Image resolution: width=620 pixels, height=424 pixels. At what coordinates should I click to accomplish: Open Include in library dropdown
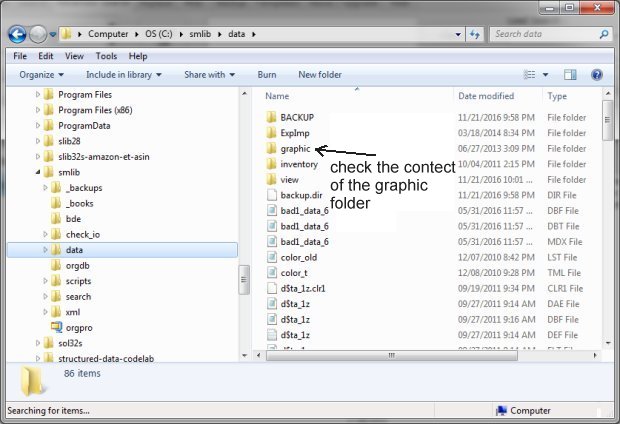point(124,75)
